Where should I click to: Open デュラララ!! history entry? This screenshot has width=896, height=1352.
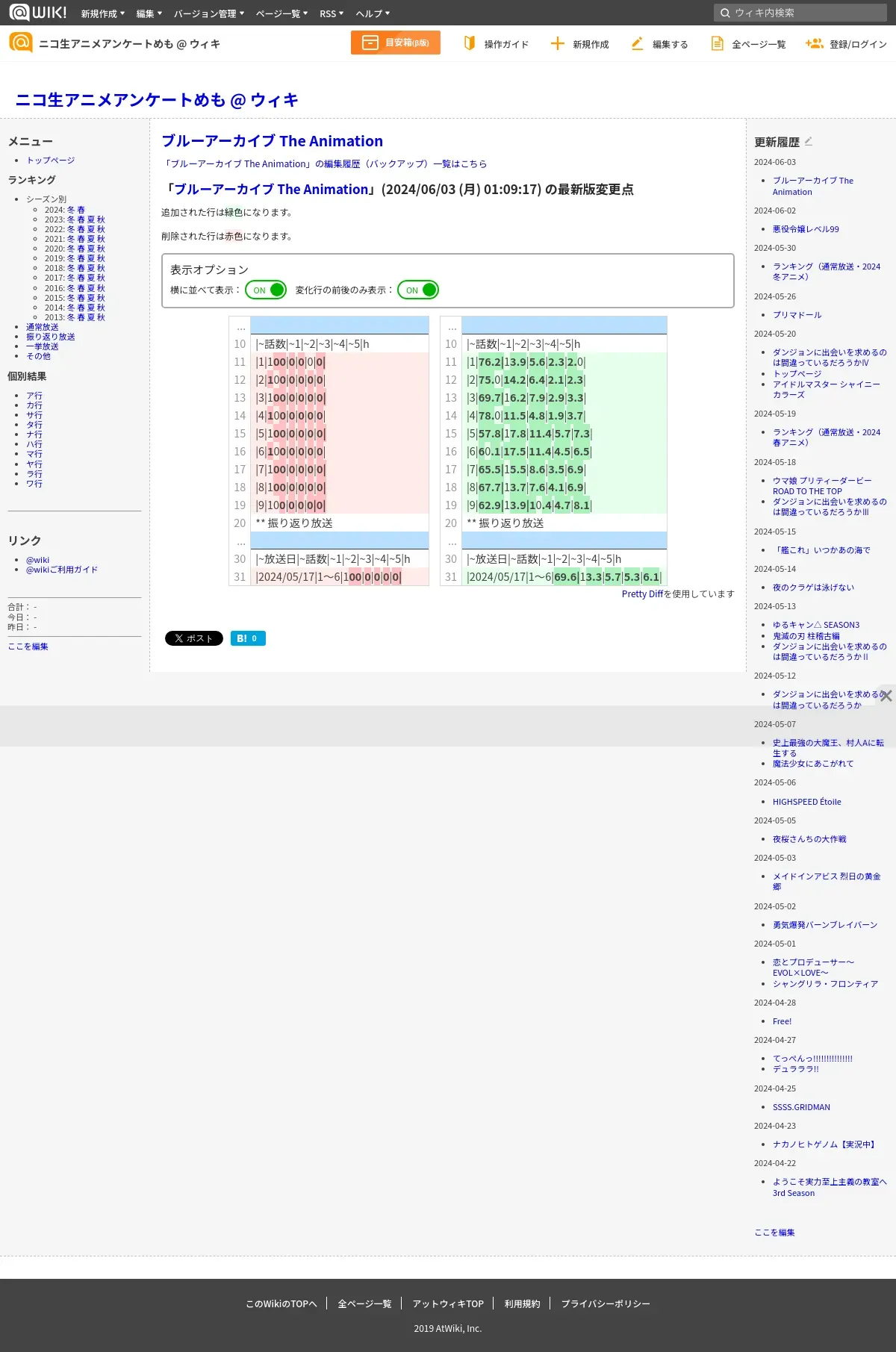tap(795, 1069)
